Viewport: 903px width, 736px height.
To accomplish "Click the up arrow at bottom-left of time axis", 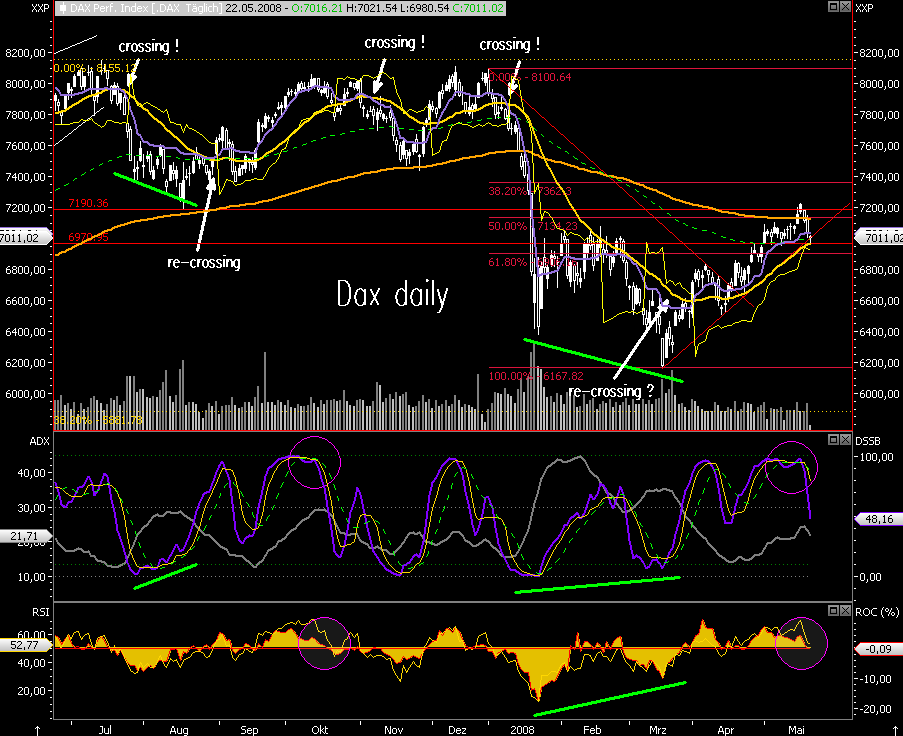I will pos(37,730).
